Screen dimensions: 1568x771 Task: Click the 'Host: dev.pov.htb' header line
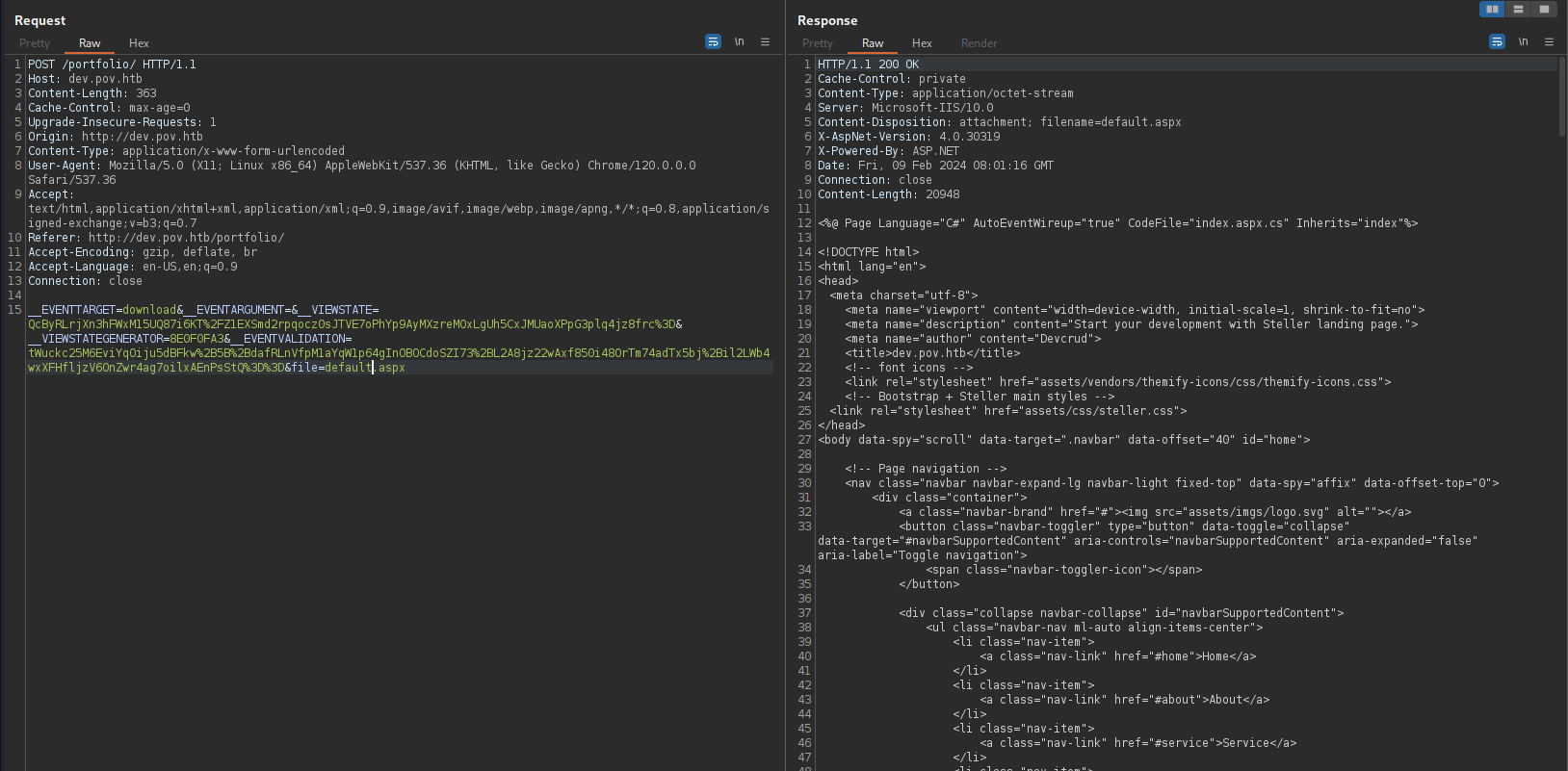tap(85, 79)
